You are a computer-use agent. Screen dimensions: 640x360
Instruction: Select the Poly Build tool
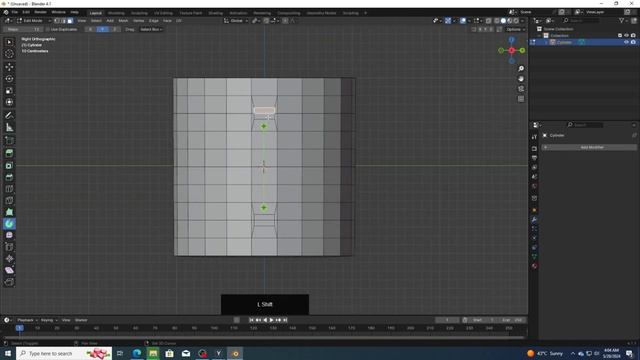click(9, 212)
